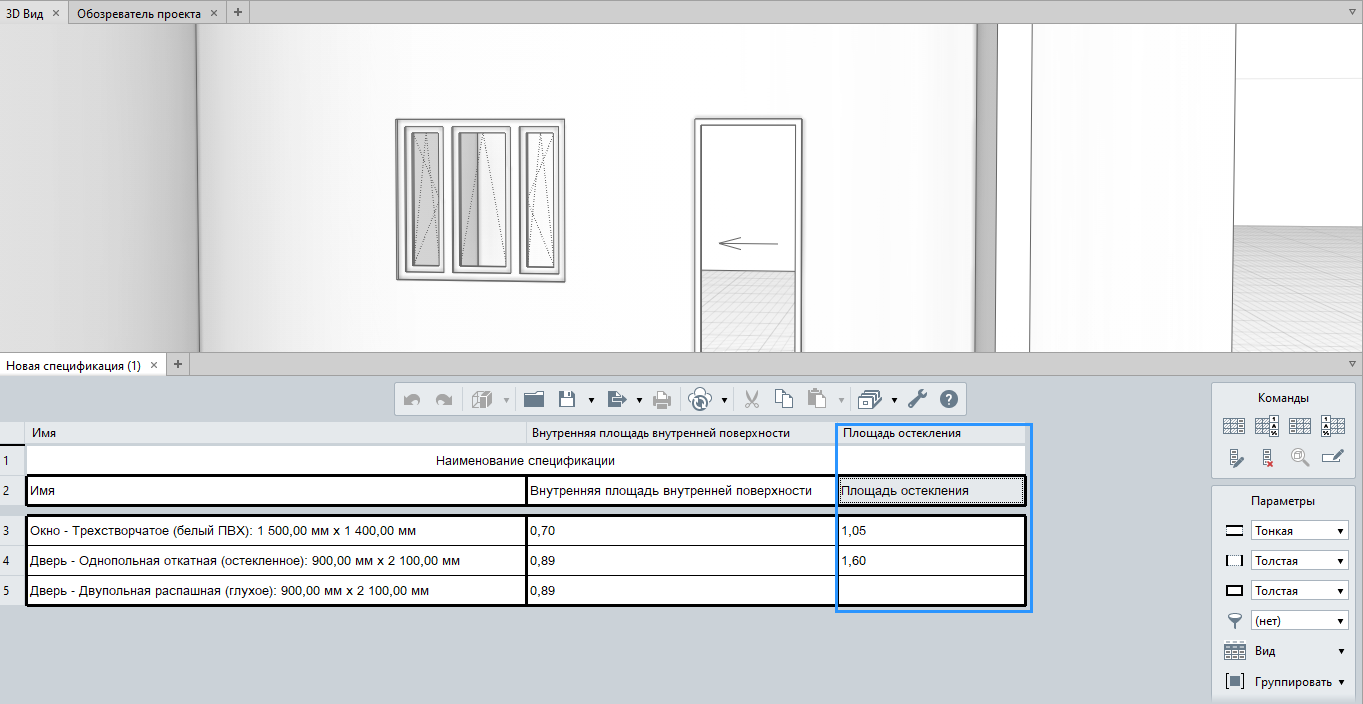Expand the dropdown arrow next to stacked windows
The width and height of the screenshot is (1363, 704).
click(894, 401)
